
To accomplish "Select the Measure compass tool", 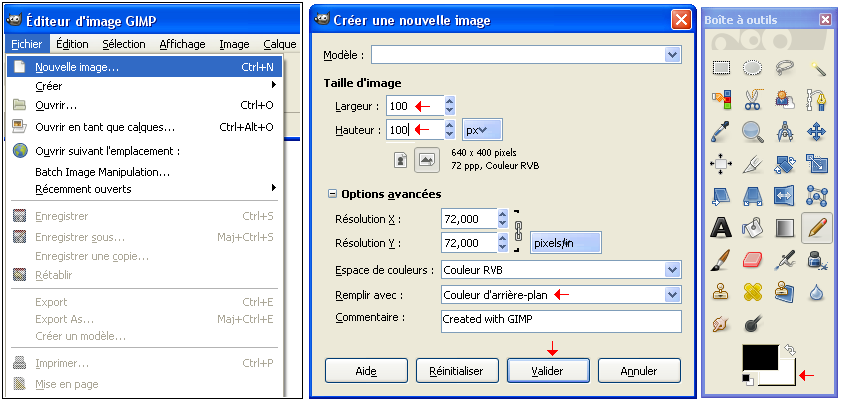I will coord(785,132).
